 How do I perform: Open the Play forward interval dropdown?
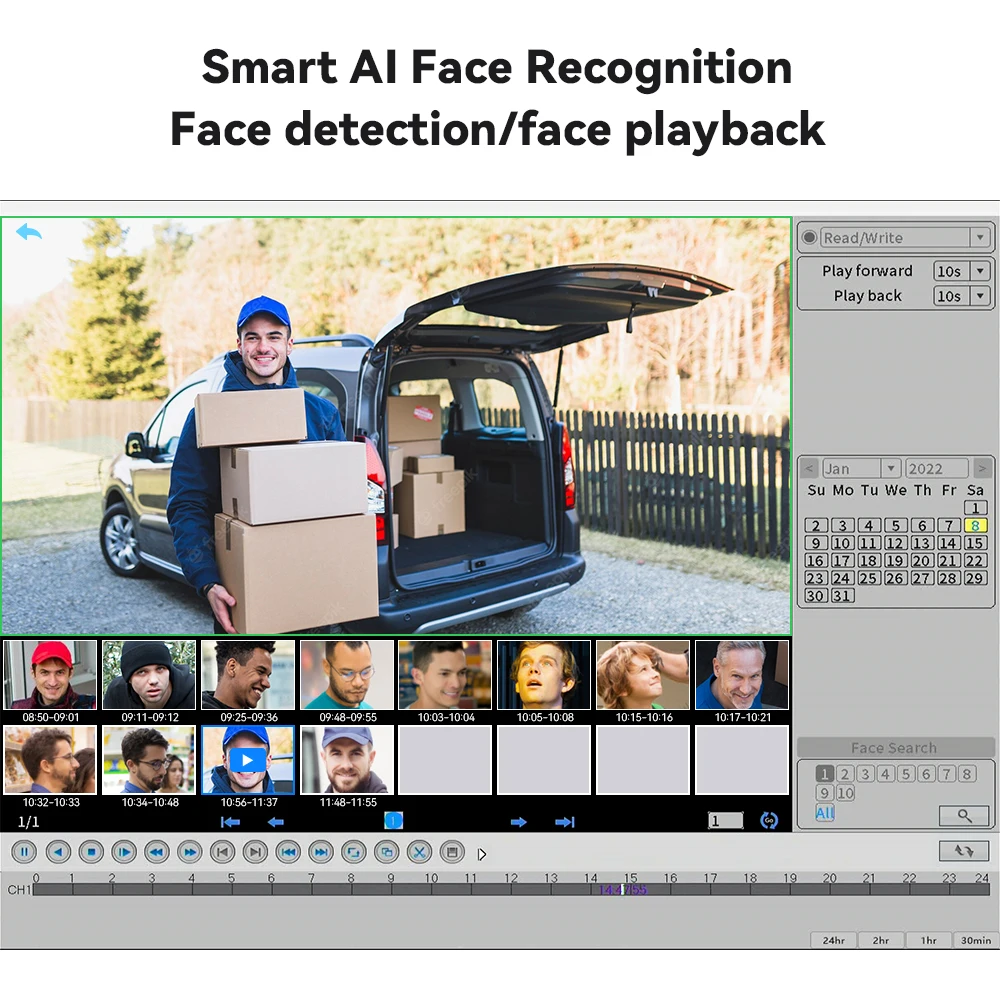click(980, 271)
